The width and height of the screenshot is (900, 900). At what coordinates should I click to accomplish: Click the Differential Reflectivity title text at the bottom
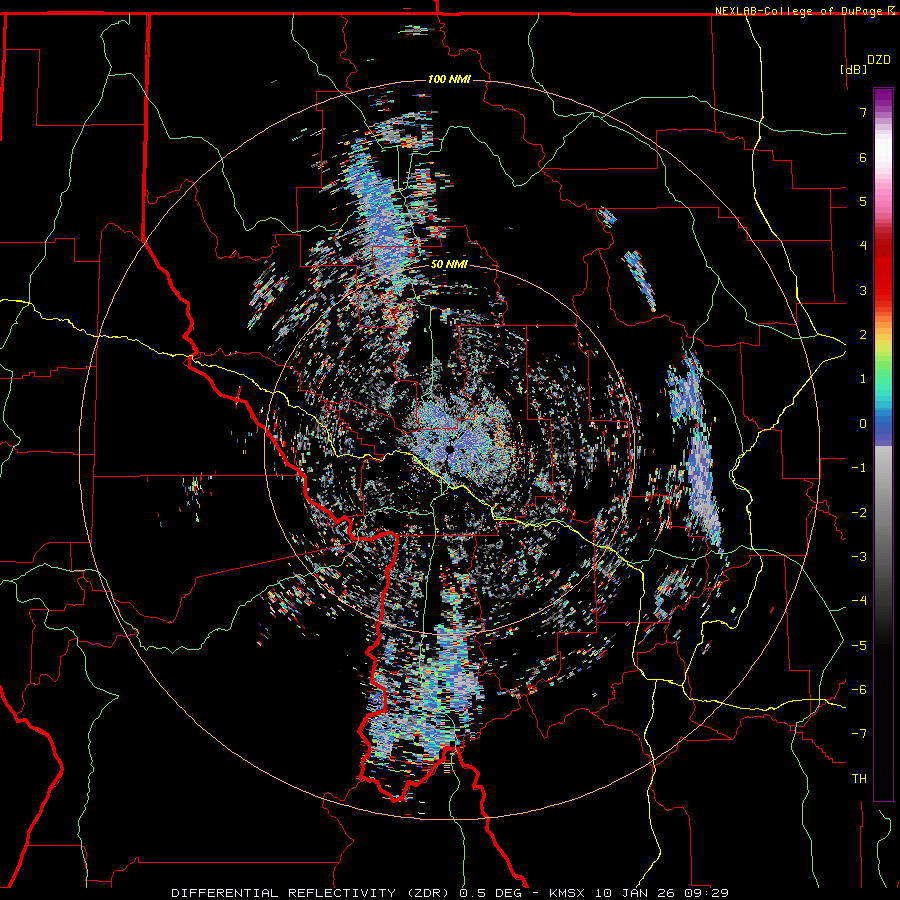pyautogui.click(x=450, y=893)
